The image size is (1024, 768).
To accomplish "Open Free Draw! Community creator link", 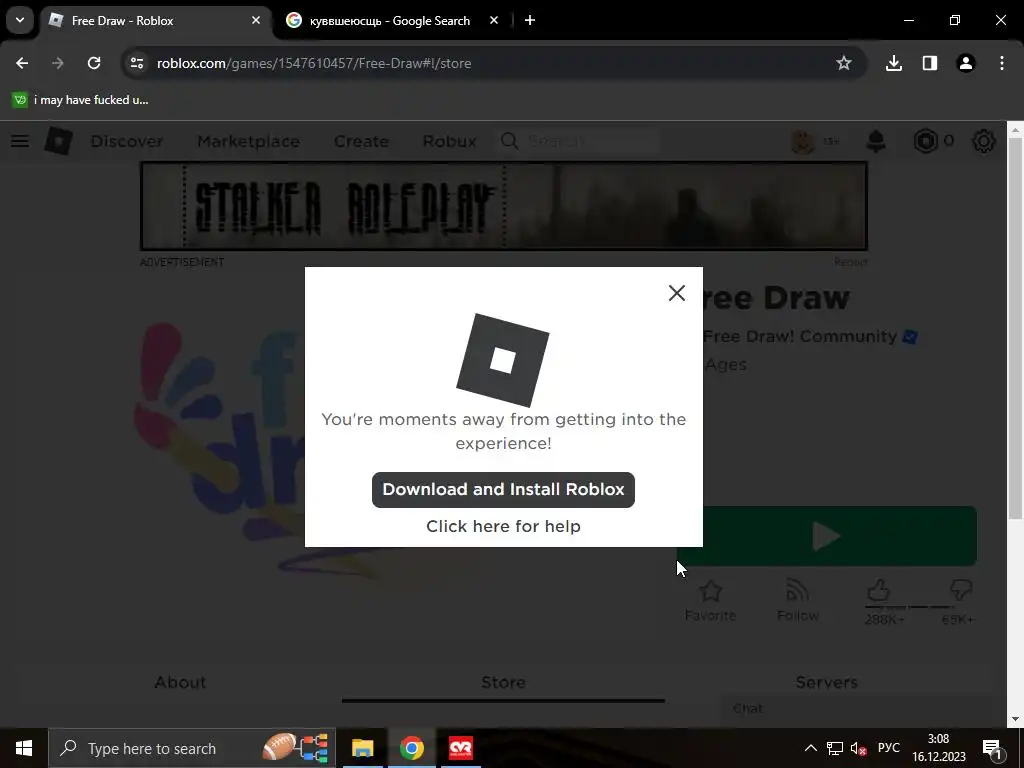I will coord(799,336).
